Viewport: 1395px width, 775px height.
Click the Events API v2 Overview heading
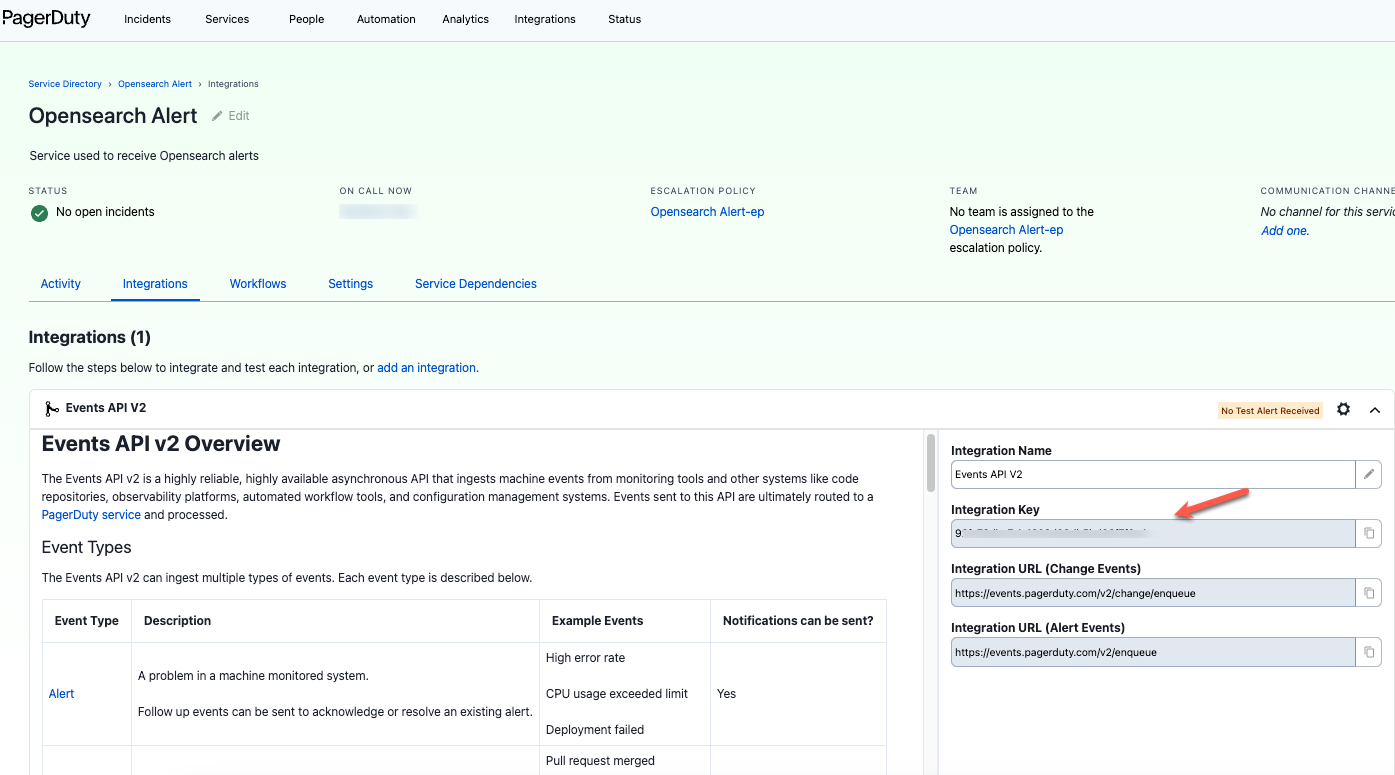coord(161,444)
